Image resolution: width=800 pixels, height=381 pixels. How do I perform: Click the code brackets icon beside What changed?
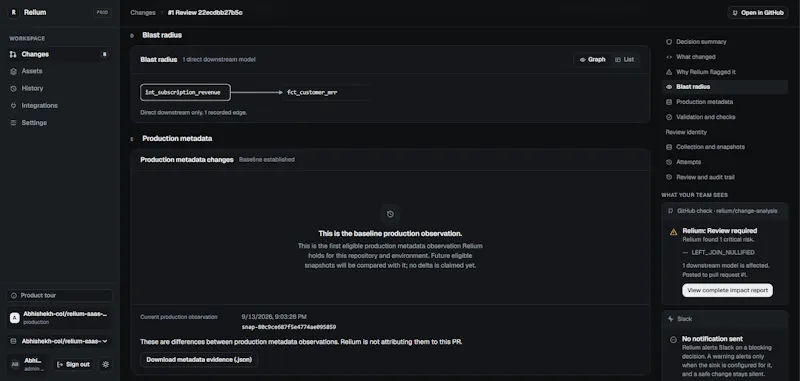coord(669,57)
